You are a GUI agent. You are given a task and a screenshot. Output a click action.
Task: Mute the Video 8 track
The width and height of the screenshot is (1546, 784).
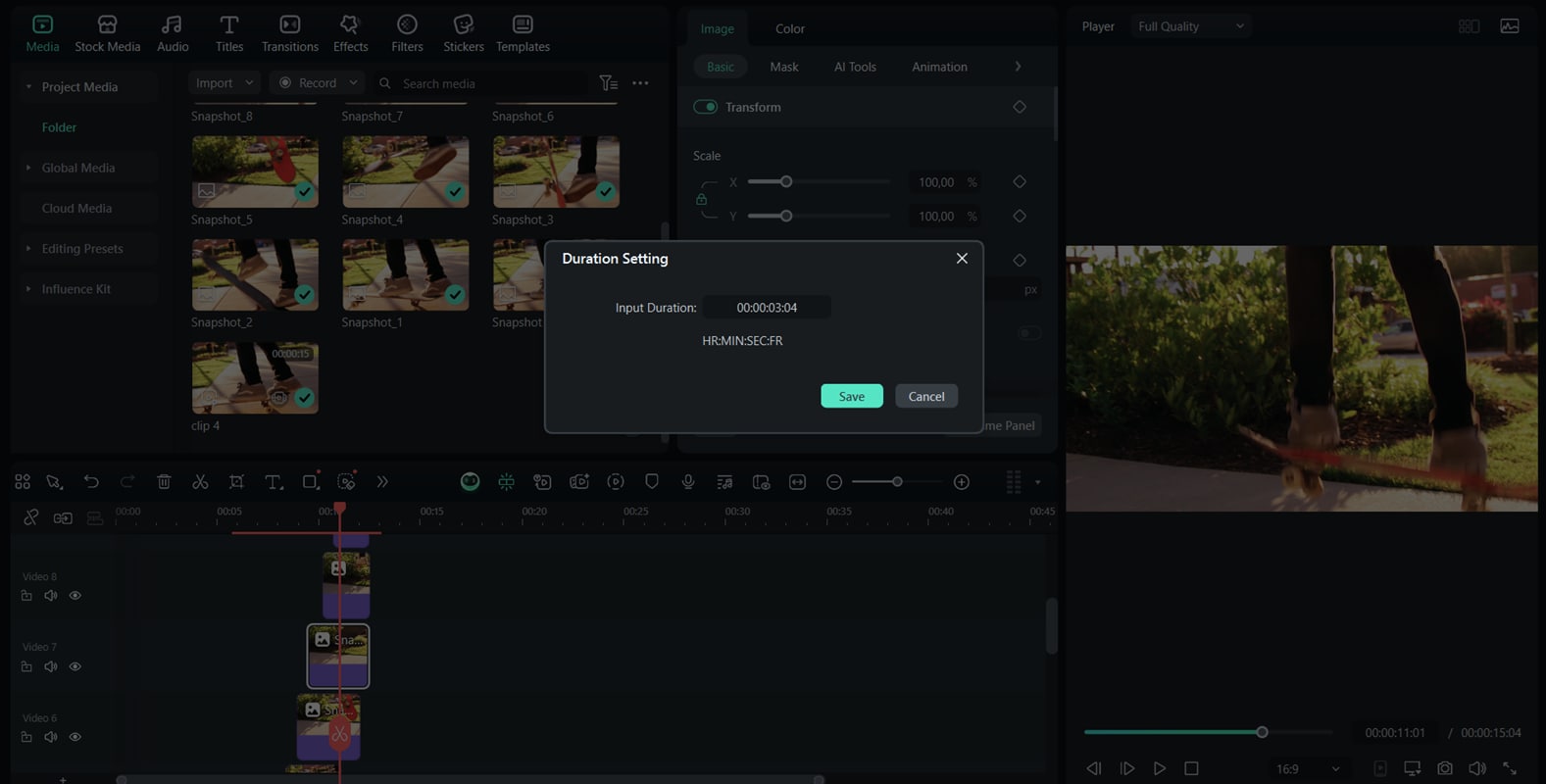pyautogui.click(x=50, y=596)
